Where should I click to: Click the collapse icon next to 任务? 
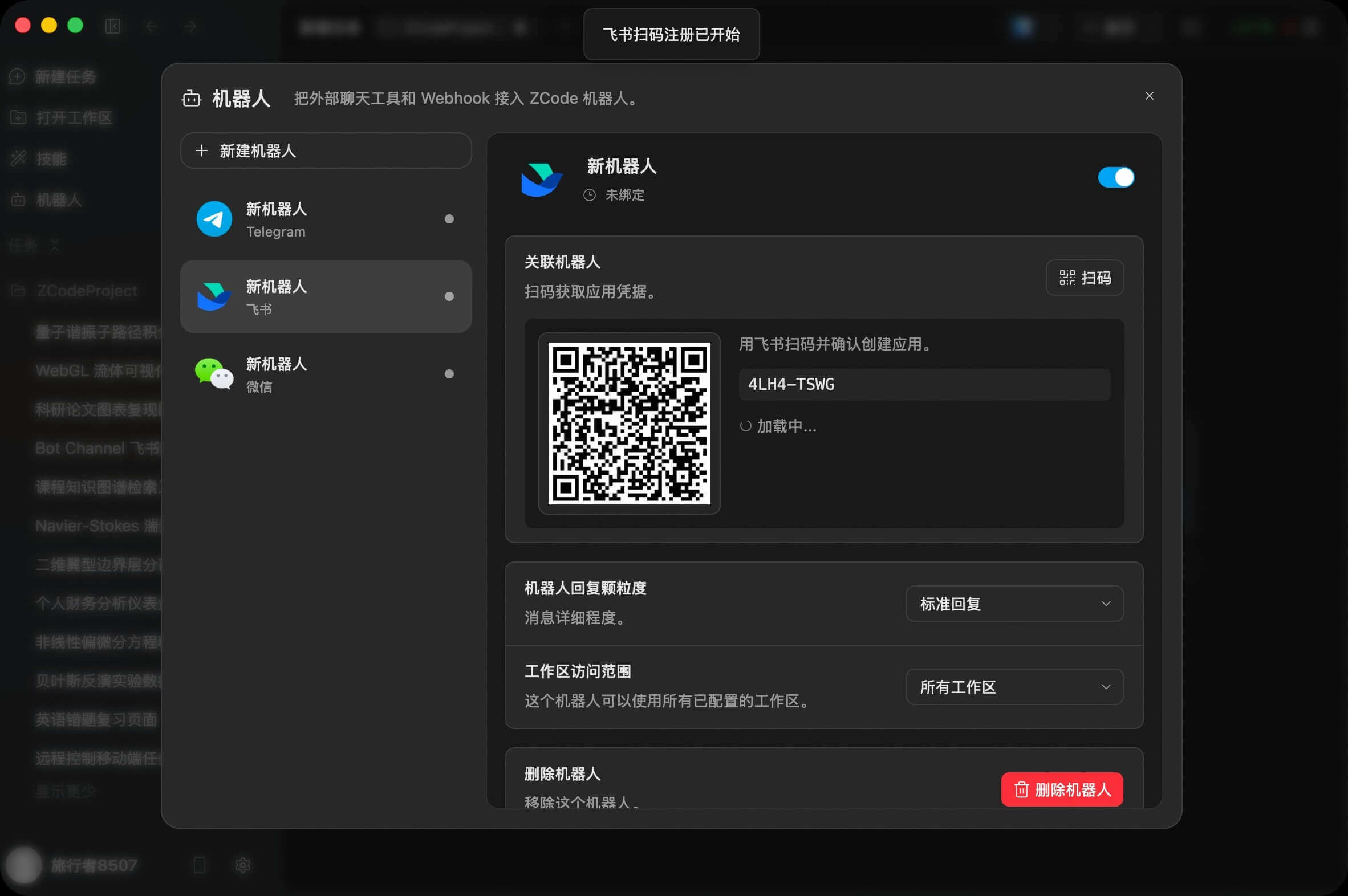pos(55,245)
